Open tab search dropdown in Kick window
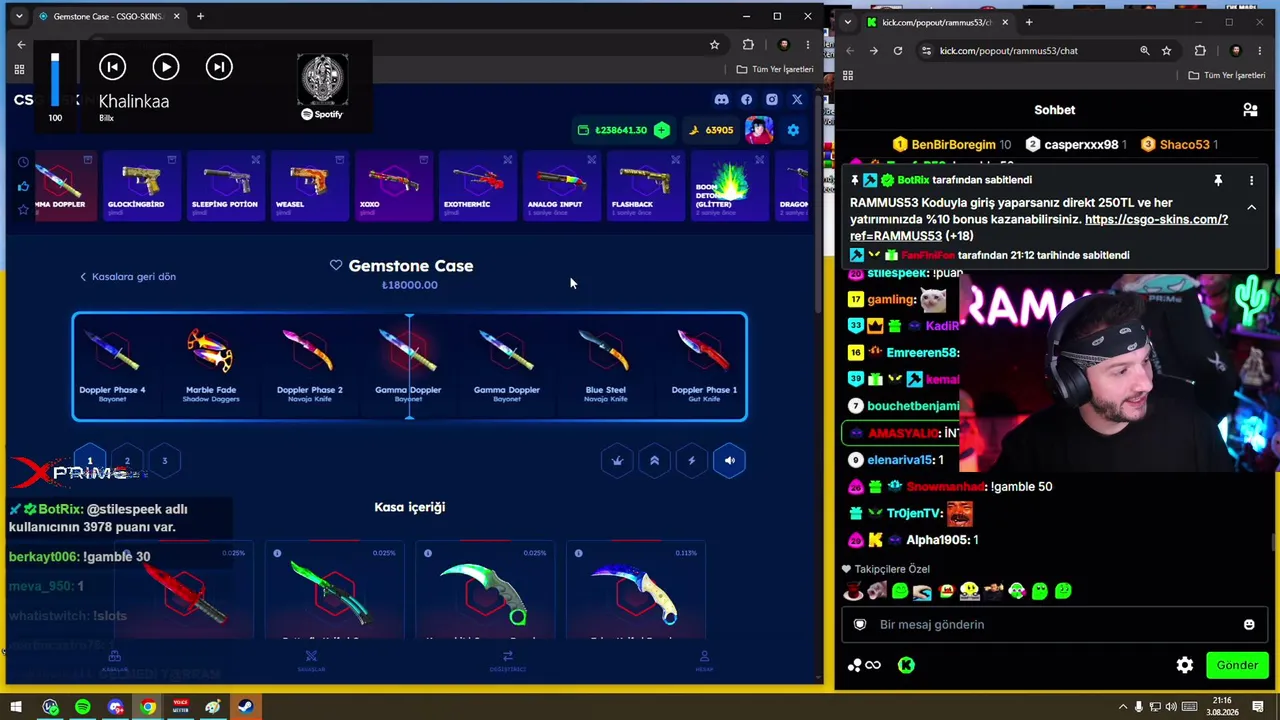The width and height of the screenshot is (1280, 720). (848, 22)
